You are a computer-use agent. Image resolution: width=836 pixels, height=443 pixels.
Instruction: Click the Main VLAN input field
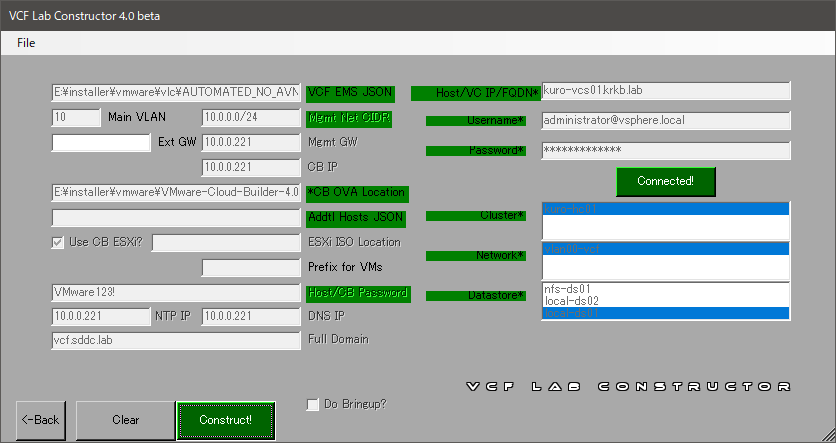click(x=75, y=117)
